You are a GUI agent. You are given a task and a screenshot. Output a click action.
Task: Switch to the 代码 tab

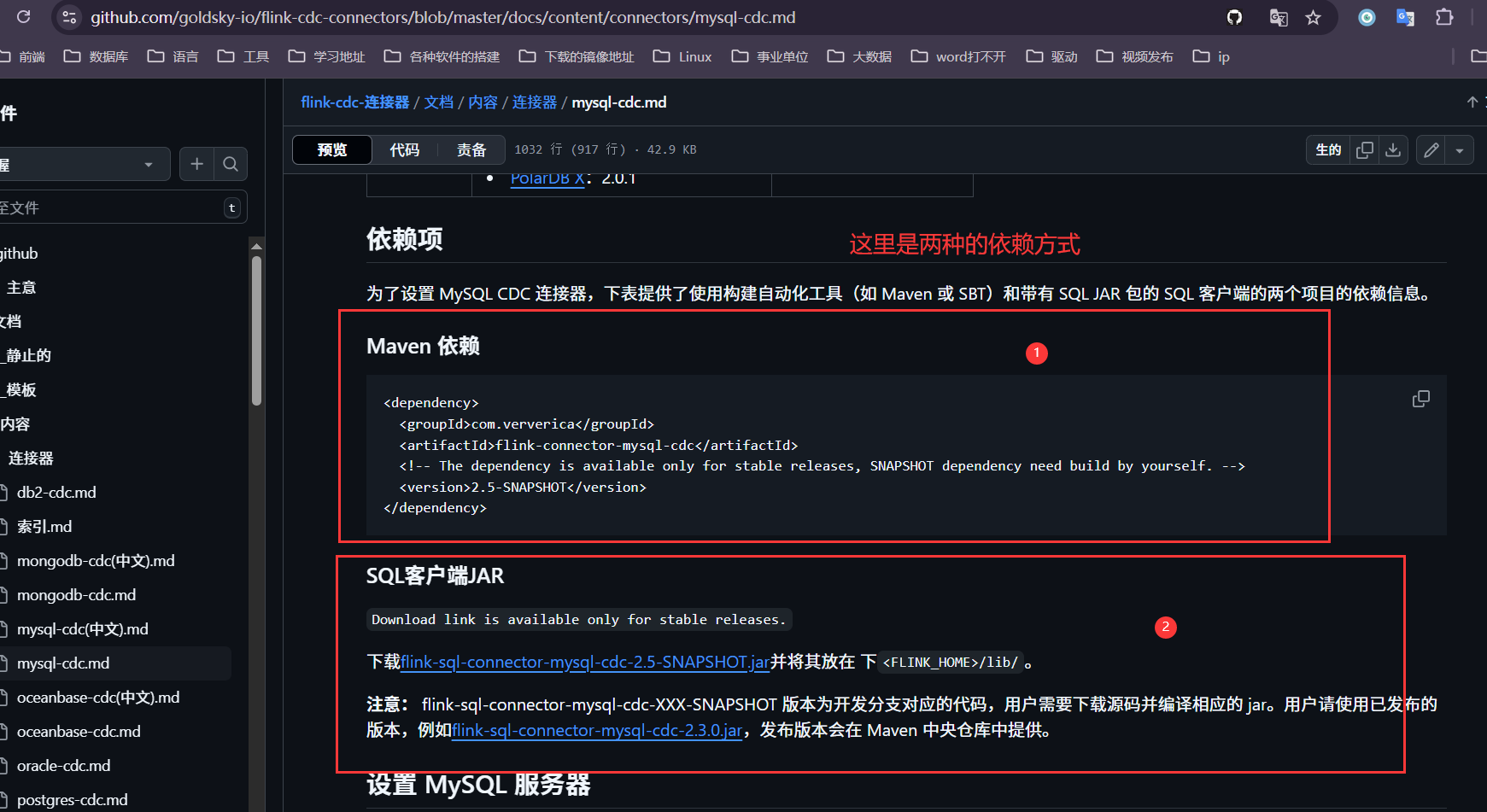(x=405, y=149)
